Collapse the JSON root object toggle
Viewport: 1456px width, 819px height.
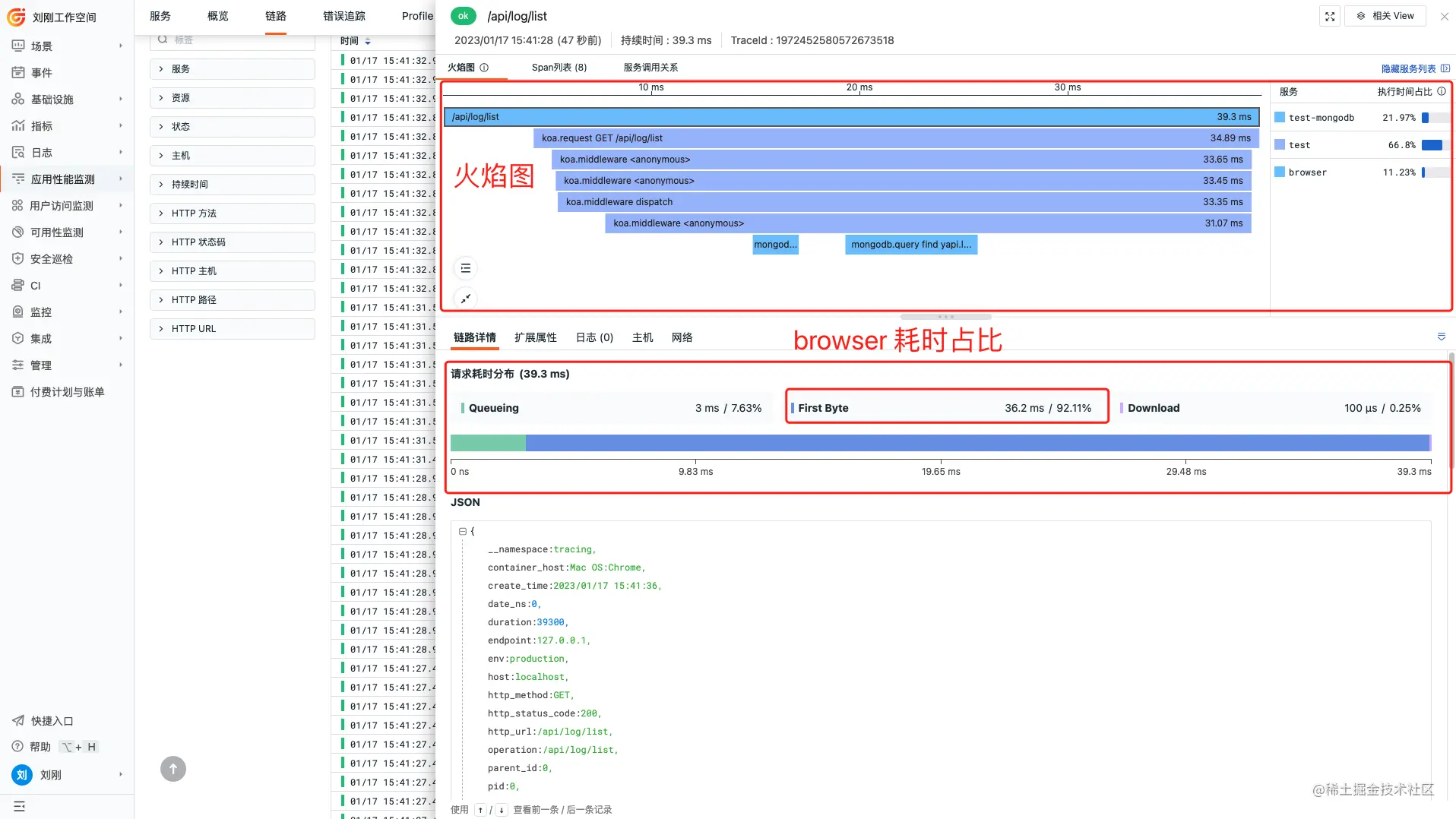click(462, 532)
